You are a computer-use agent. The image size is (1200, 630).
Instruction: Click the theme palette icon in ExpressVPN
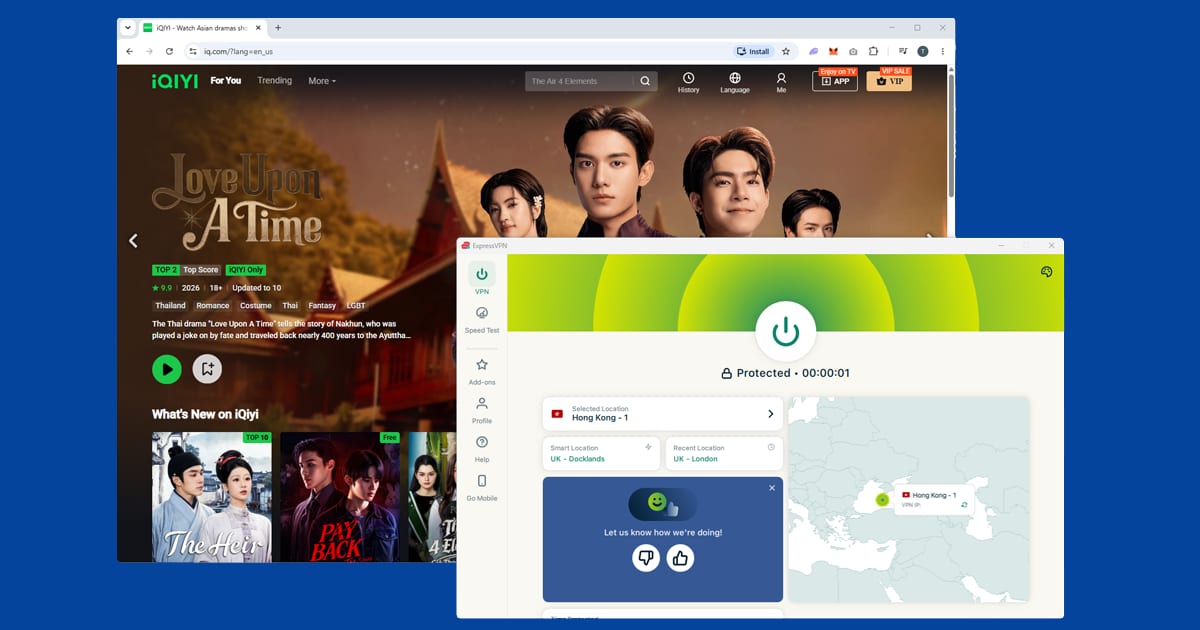1046,272
